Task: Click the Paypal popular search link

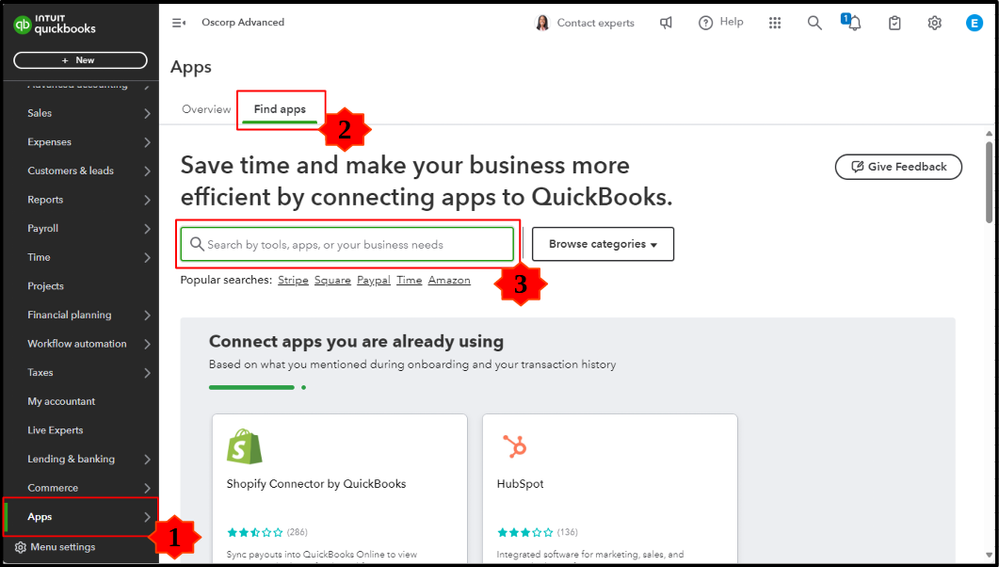Action: click(x=373, y=280)
